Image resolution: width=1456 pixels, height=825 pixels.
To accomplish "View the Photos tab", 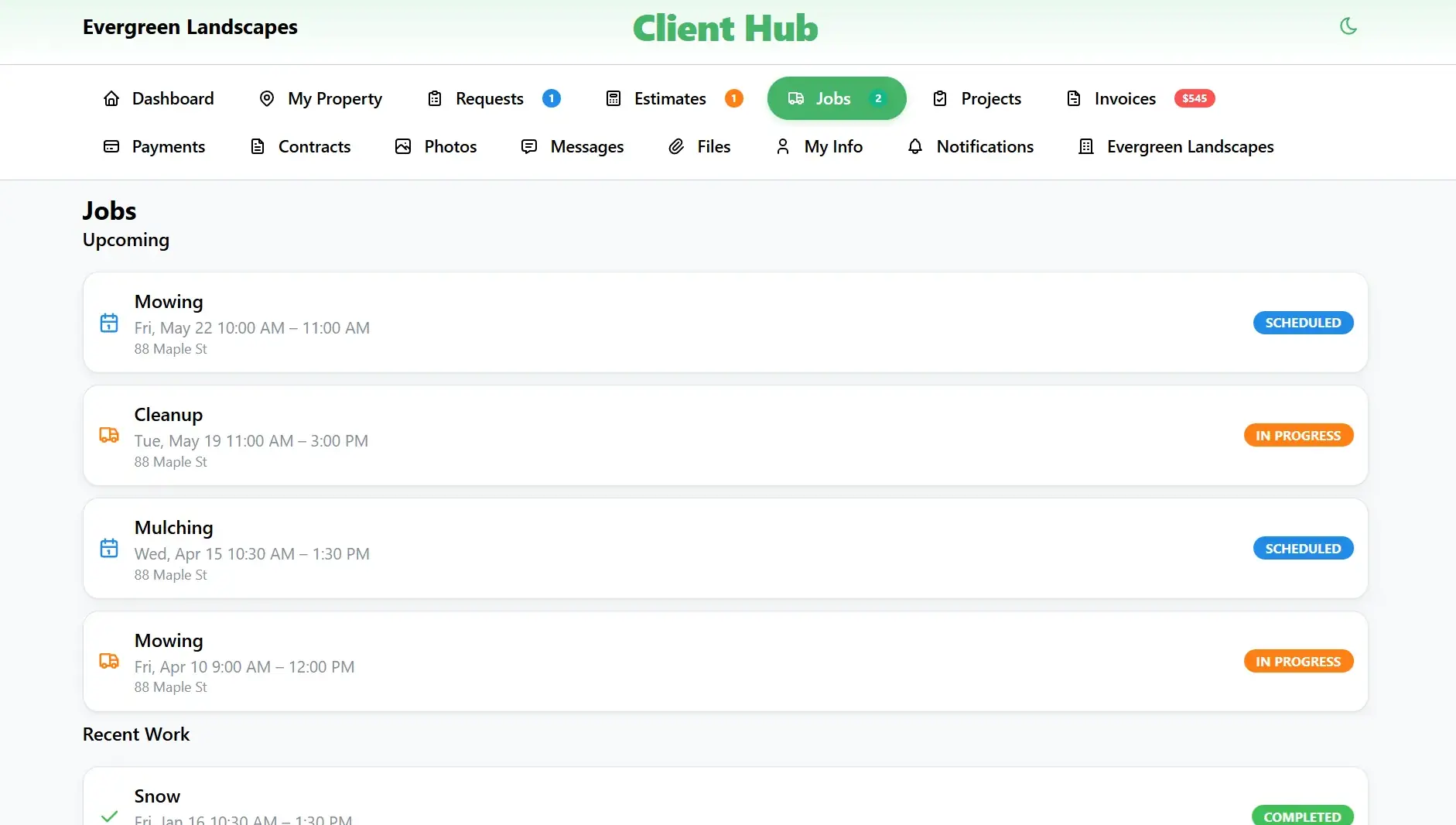I will [436, 146].
